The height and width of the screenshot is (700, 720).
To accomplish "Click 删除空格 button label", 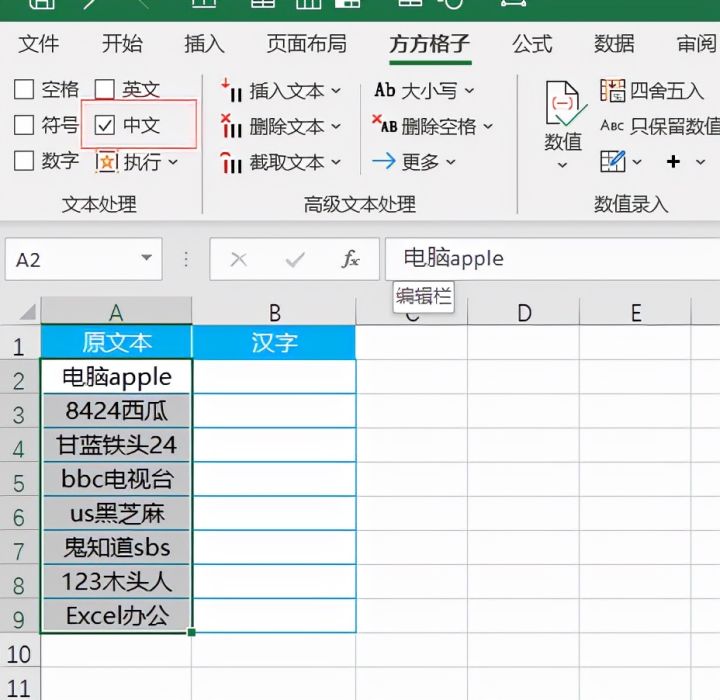I will coord(439,126).
